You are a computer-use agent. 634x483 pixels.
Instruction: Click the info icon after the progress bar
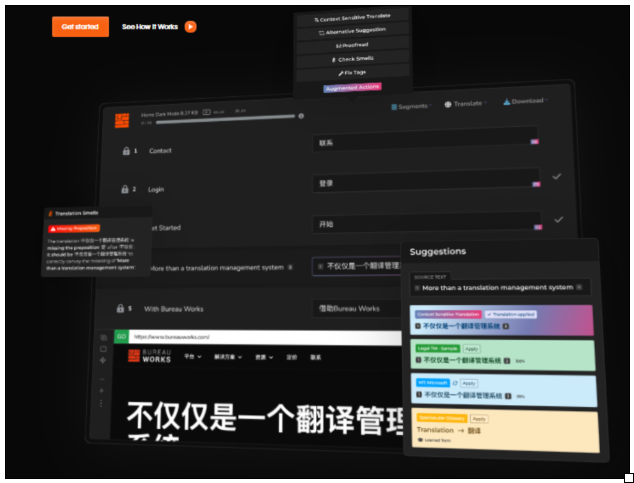(x=301, y=116)
